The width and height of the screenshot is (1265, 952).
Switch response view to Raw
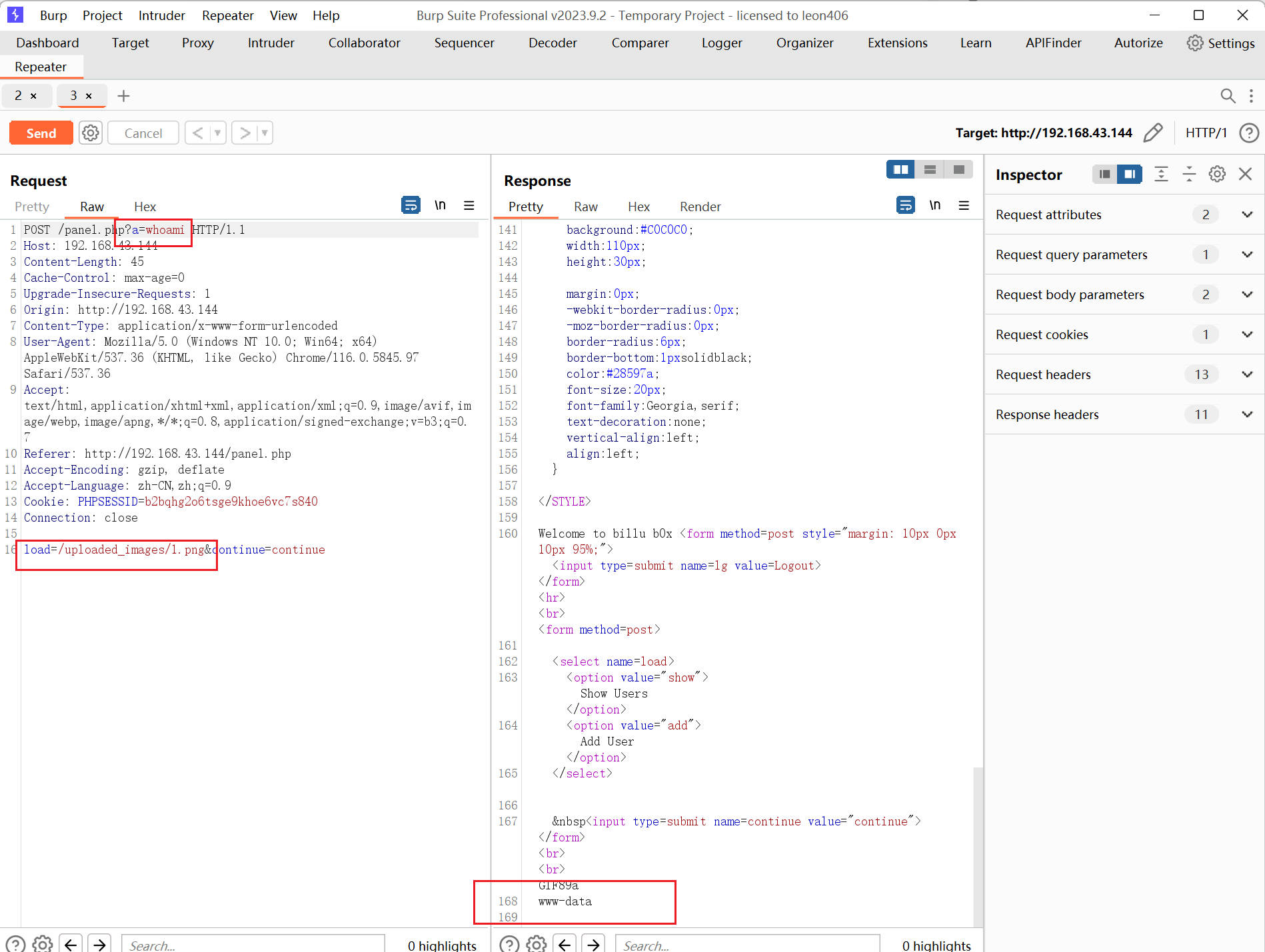[x=586, y=207]
